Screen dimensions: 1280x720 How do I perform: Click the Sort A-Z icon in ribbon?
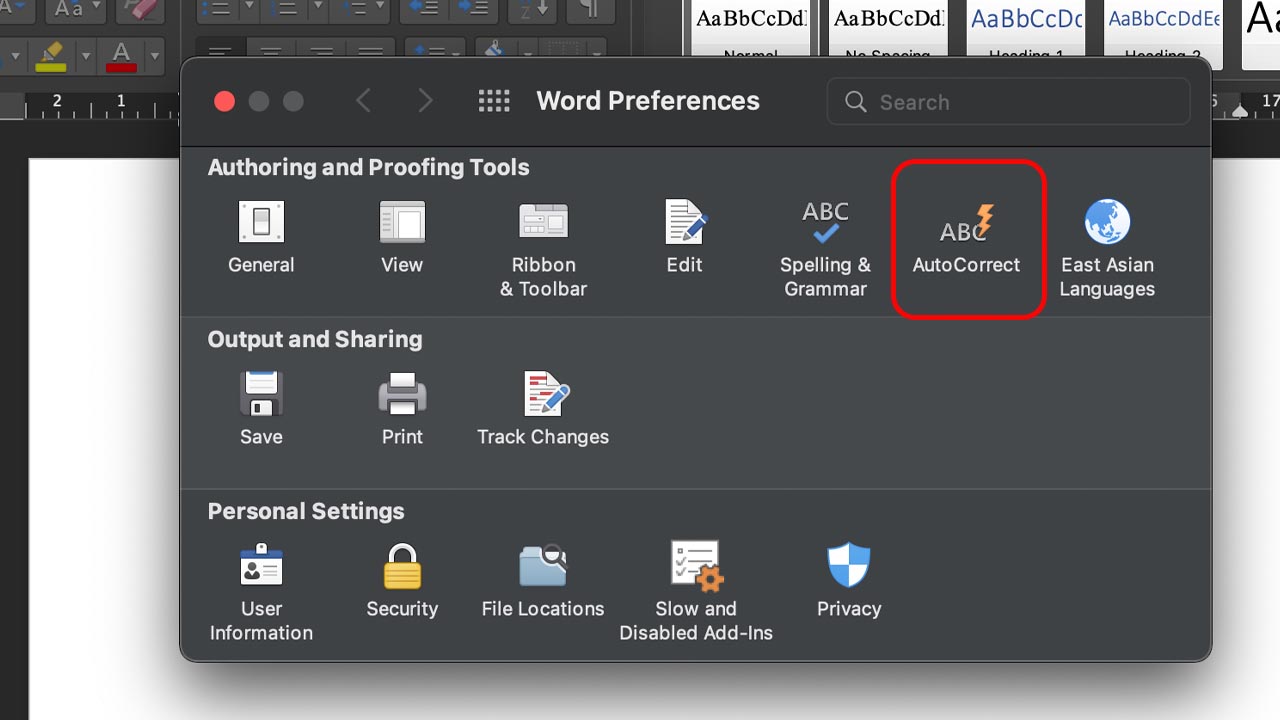pos(534,10)
